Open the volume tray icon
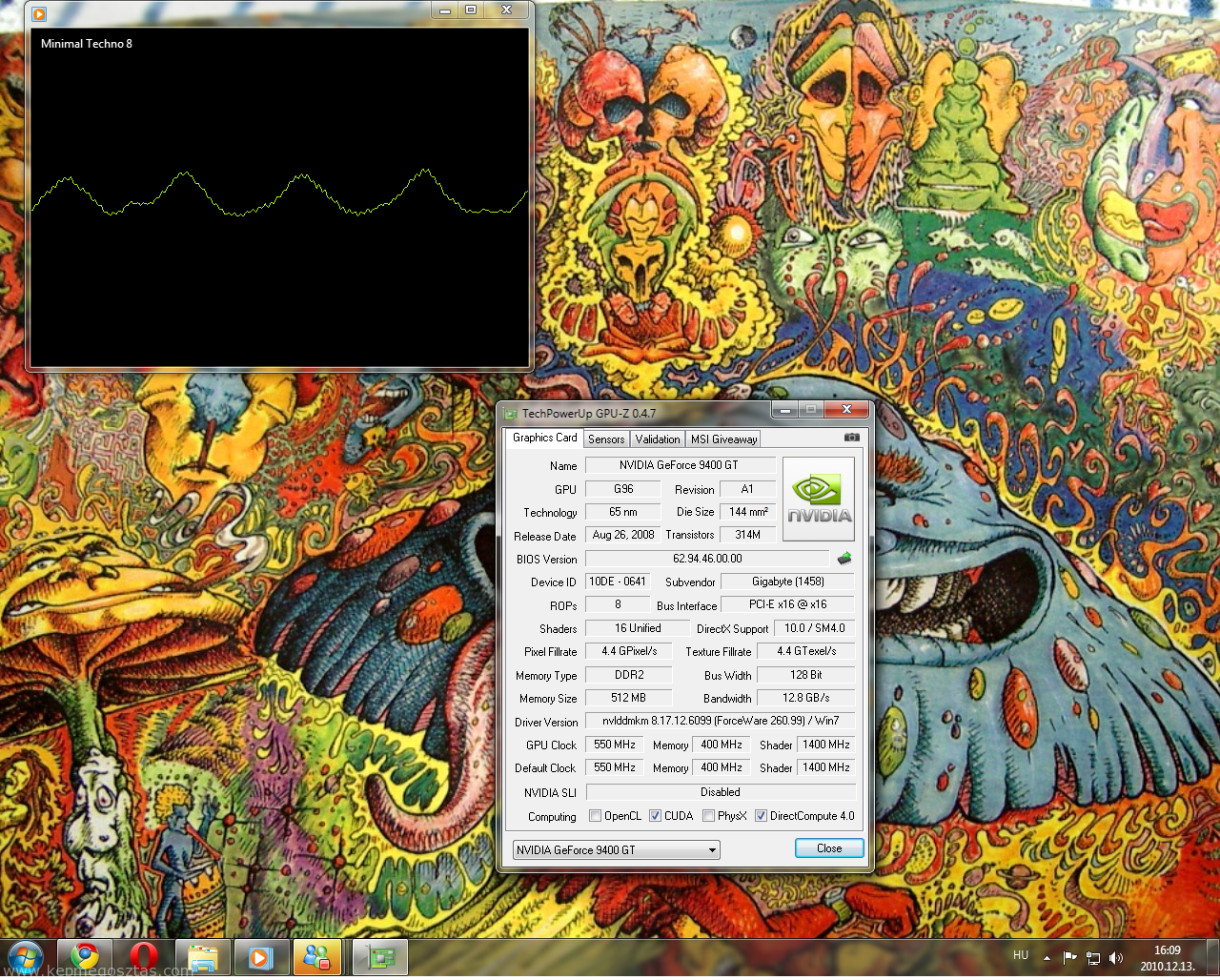Image resolution: width=1220 pixels, height=980 pixels. tap(1116, 958)
